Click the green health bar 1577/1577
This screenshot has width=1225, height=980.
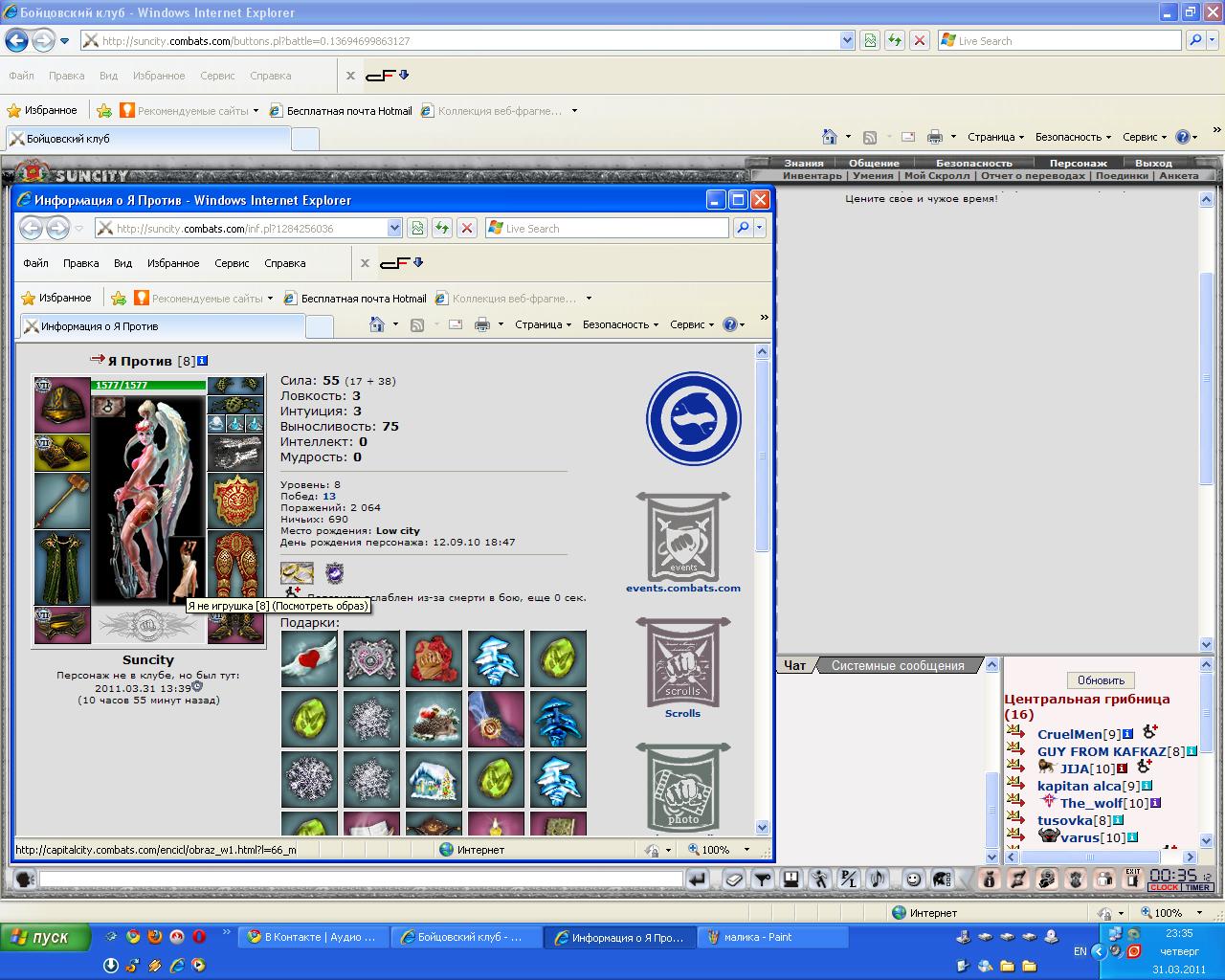[x=148, y=385]
